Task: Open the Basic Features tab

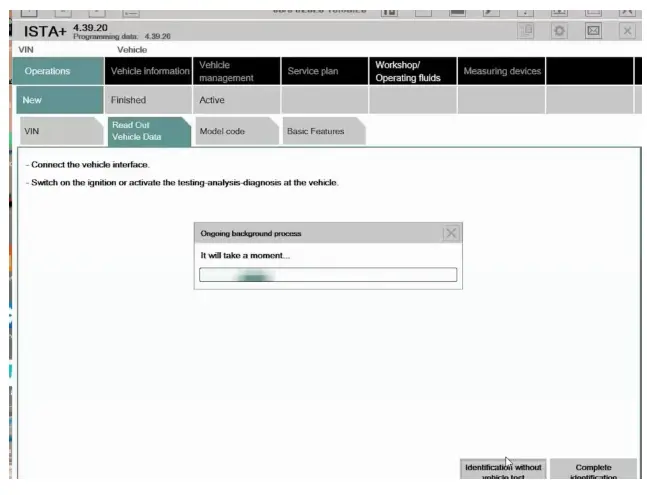Action: click(324, 131)
